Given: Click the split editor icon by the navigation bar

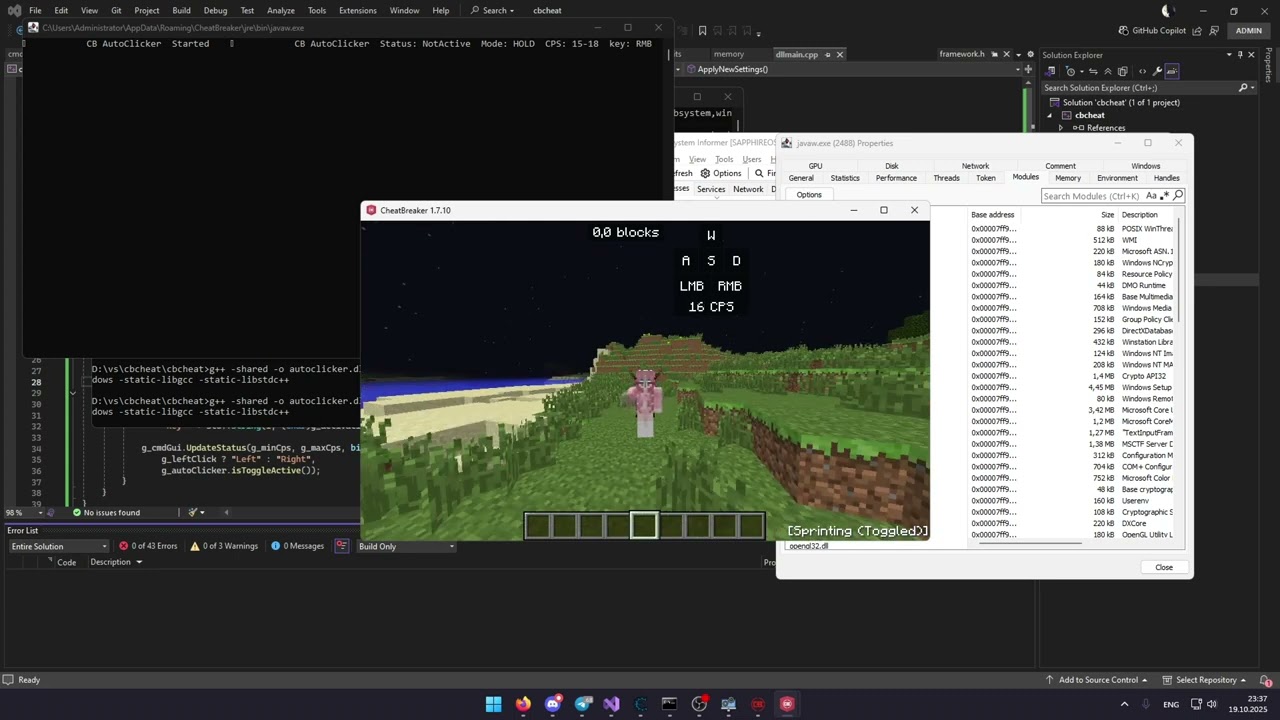Looking at the screenshot, I should [1028, 69].
